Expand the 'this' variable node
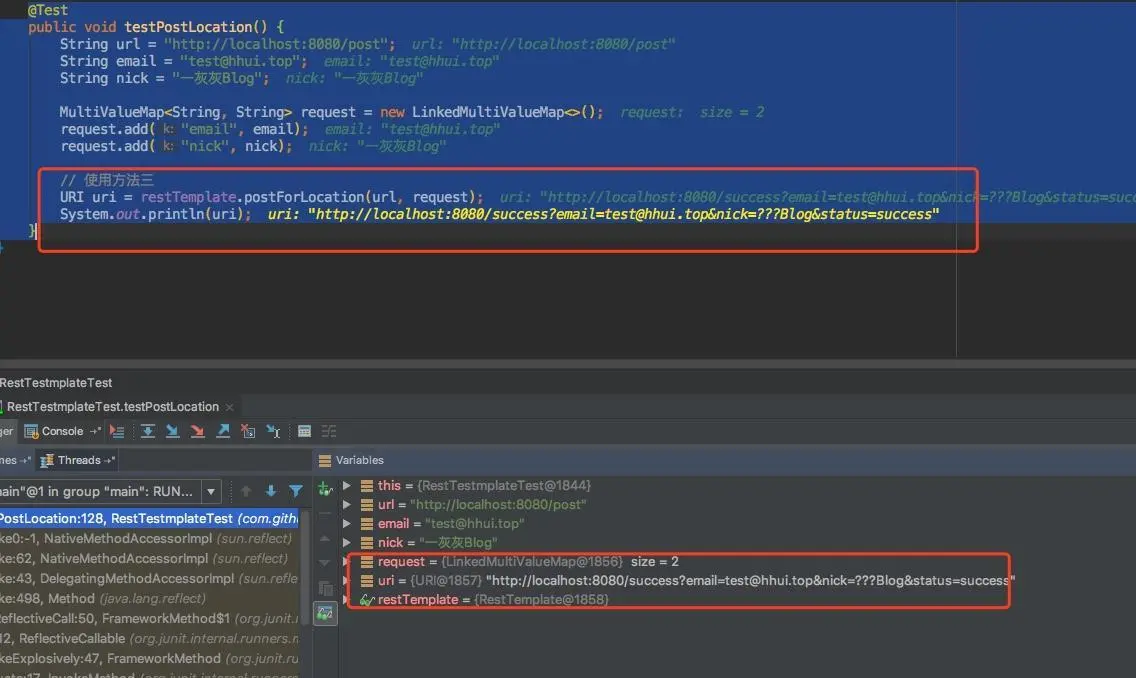Image resolution: width=1136 pixels, height=678 pixels. pyautogui.click(x=347, y=486)
